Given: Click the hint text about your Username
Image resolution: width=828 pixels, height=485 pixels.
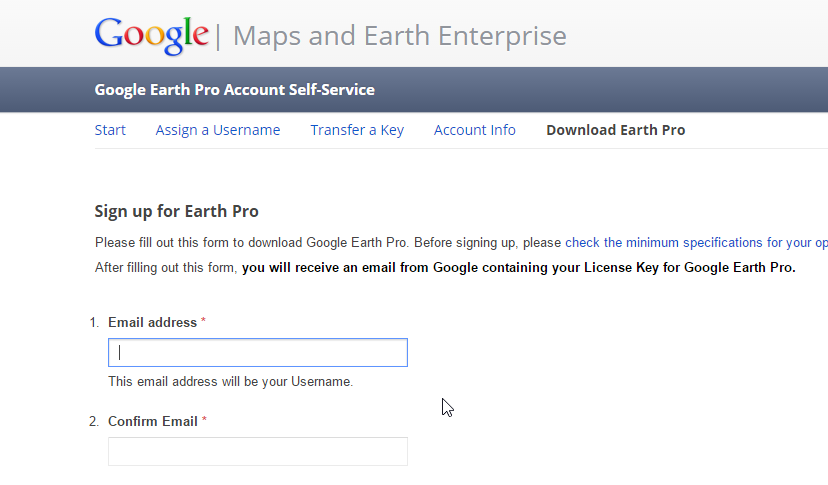Looking at the screenshot, I should [230, 382].
